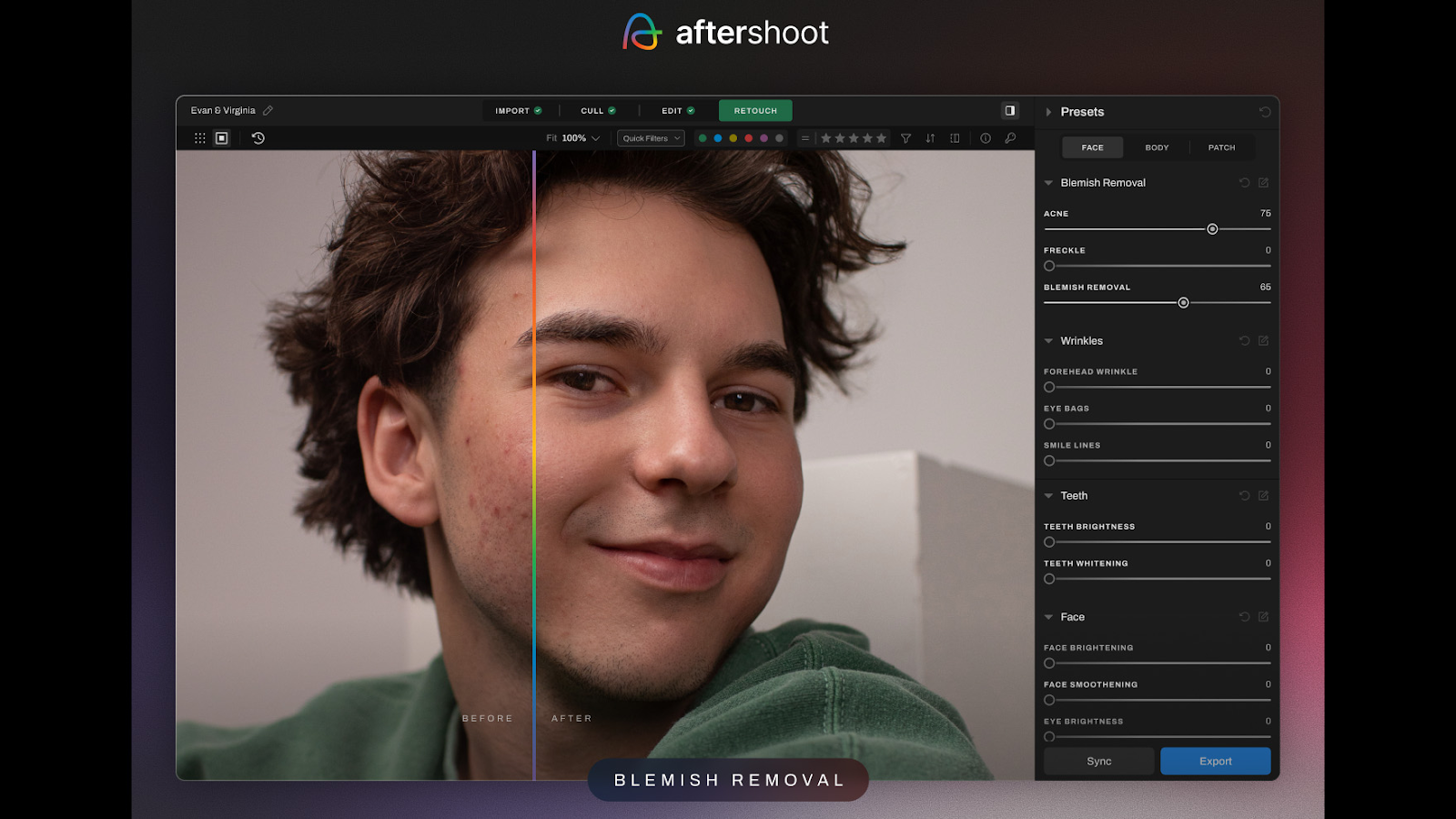Click the sort arrows icon

(930, 138)
